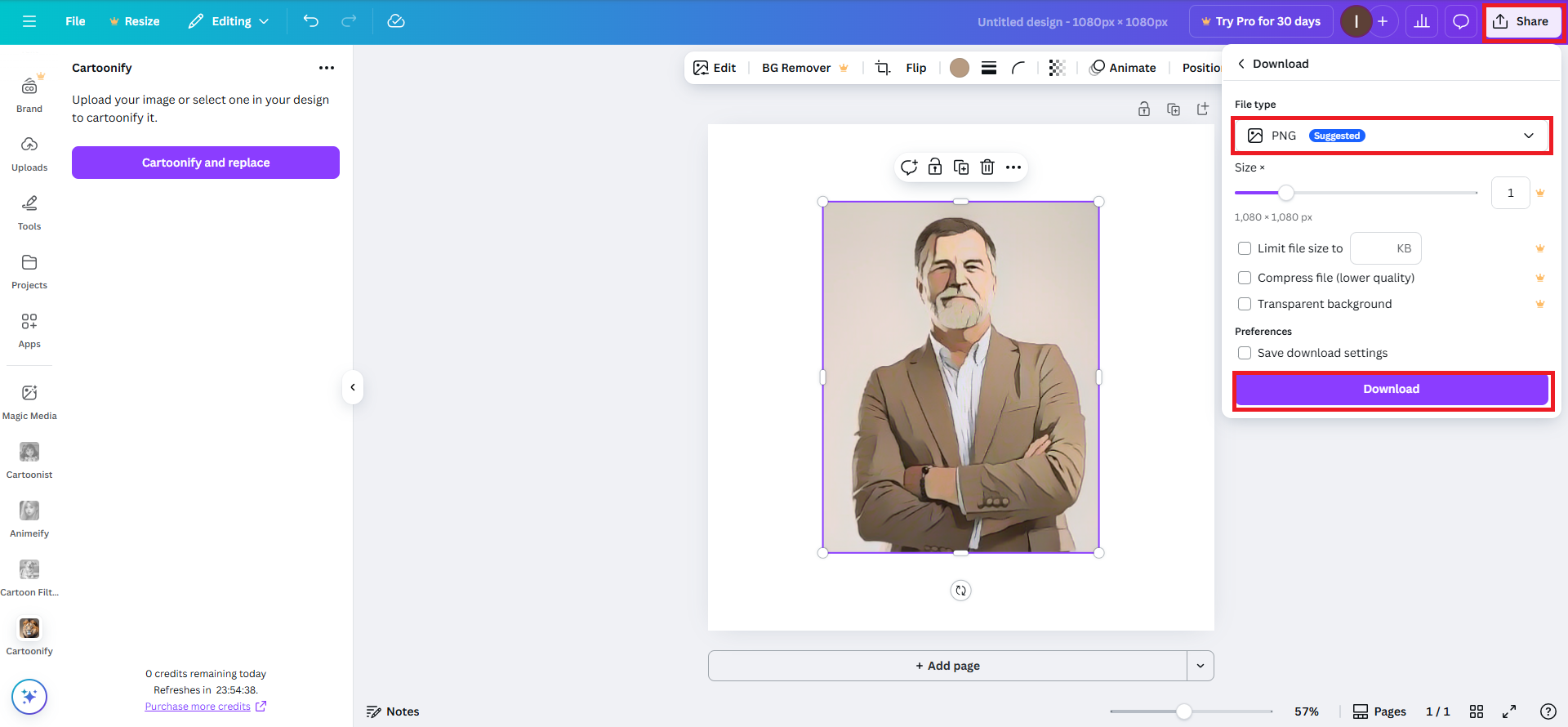Click the lock page icon above canvas
Viewport: 1568px width, 727px height.
point(1144,109)
